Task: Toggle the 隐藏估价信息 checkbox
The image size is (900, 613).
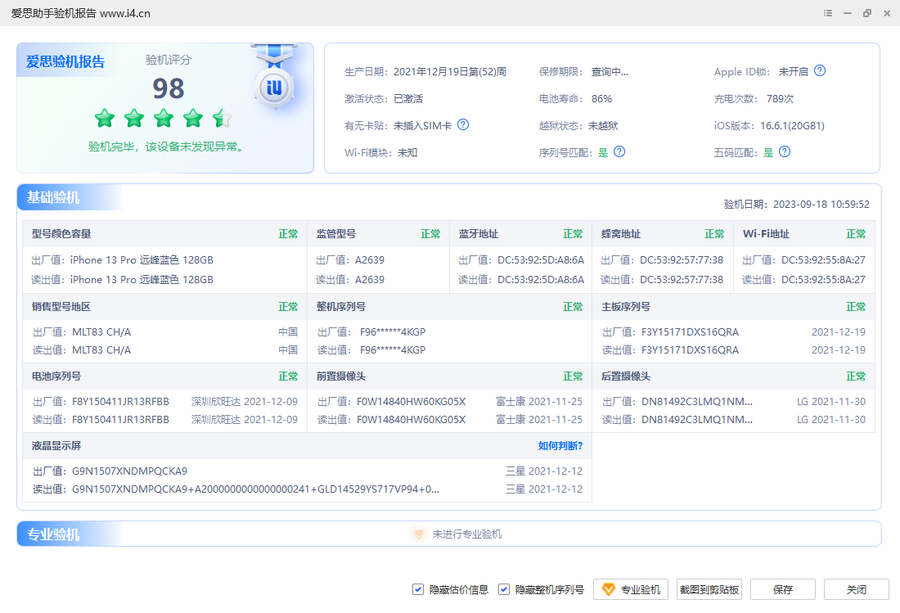Action: click(418, 589)
